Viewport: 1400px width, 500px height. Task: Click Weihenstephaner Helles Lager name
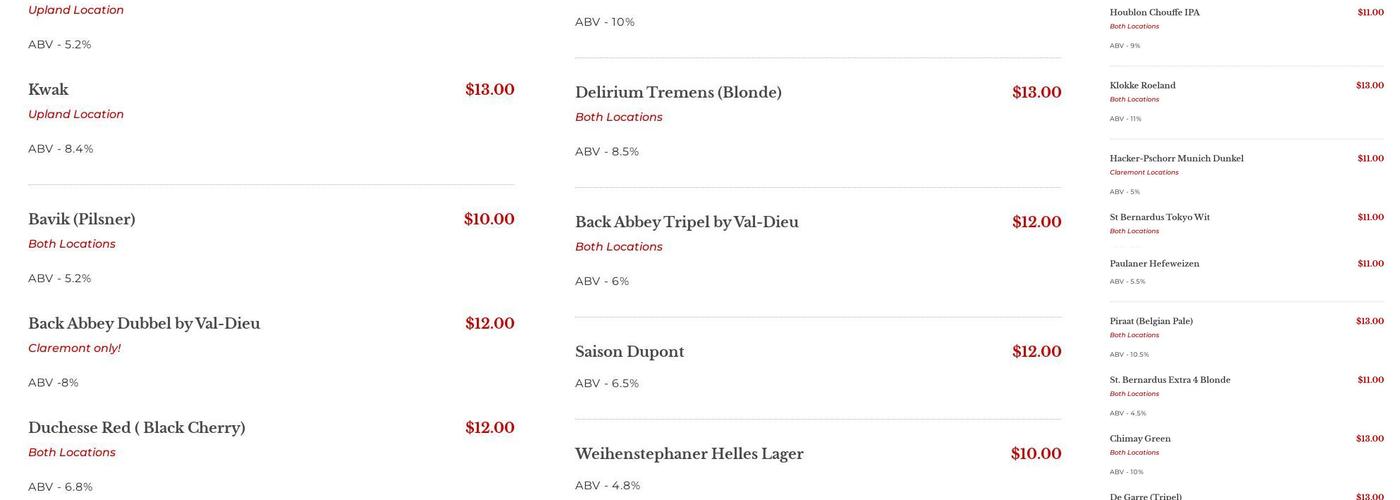[x=689, y=454]
